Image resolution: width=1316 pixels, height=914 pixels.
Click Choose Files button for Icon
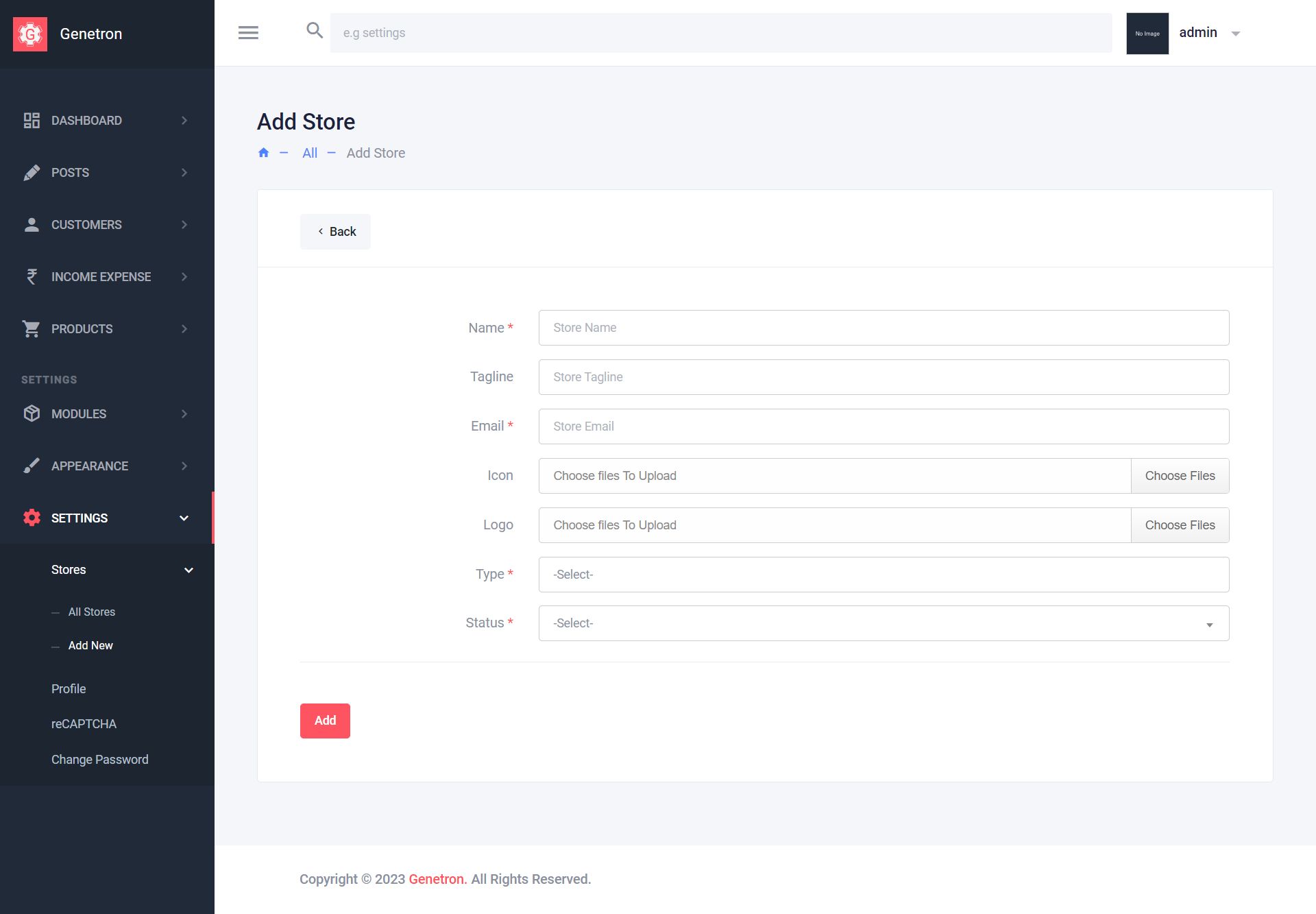[x=1180, y=476]
